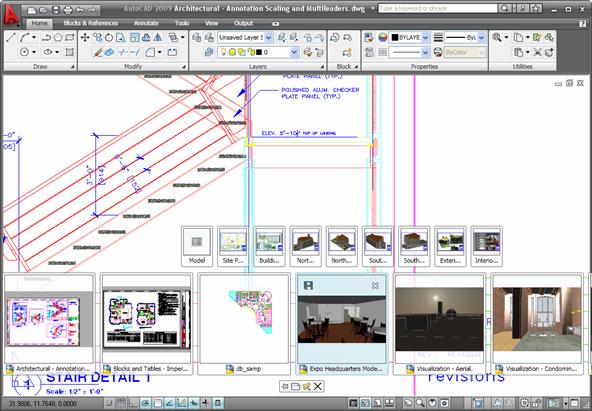The height and width of the screenshot is (411, 592).
Task: Toggle Quick Properties in the status bar
Action: [218, 403]
